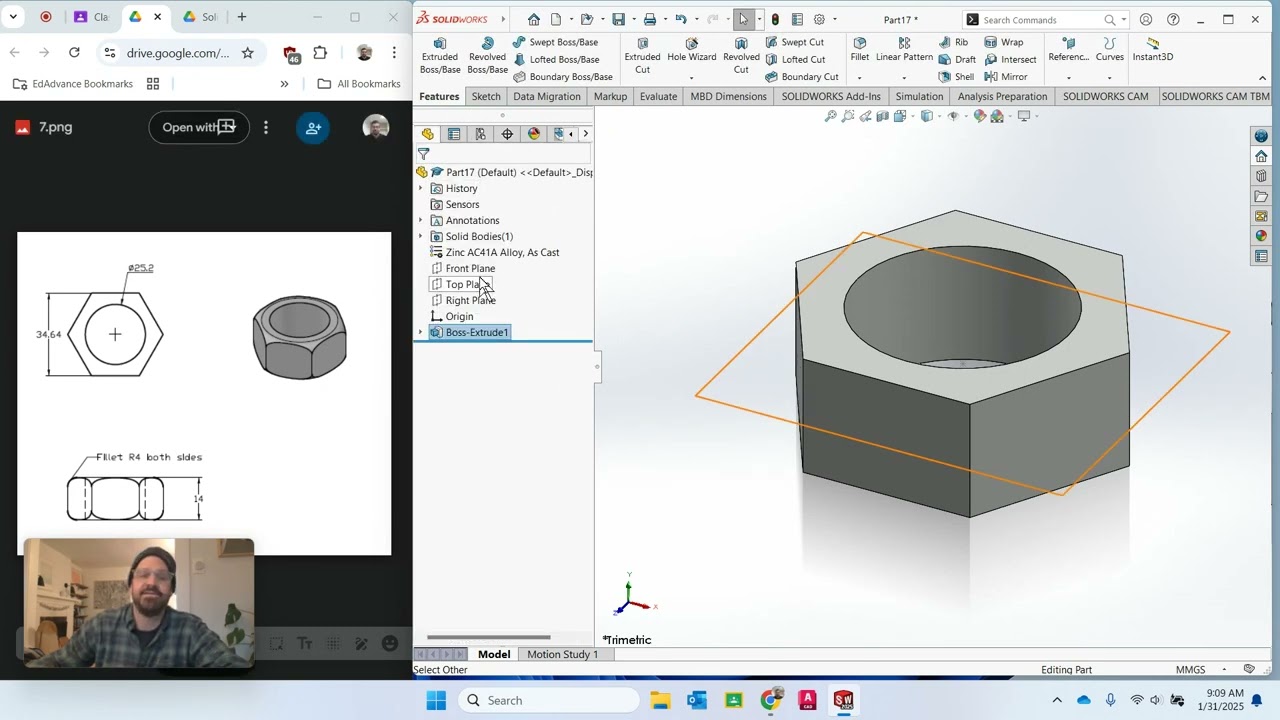Switch to the Markup tab
1280x720 pixels.
(610, 96)
